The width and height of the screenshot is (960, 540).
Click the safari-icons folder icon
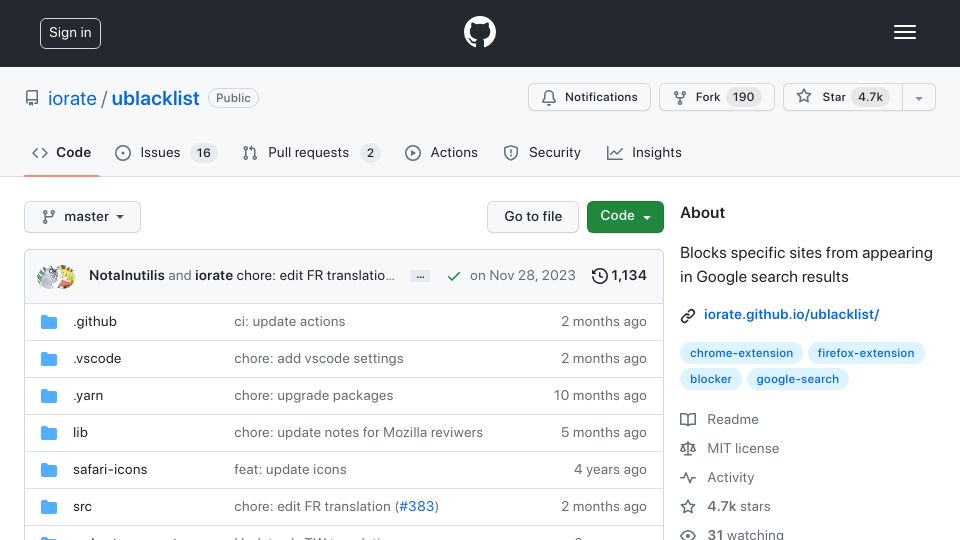pyautogui.click(x=49, y=470)
